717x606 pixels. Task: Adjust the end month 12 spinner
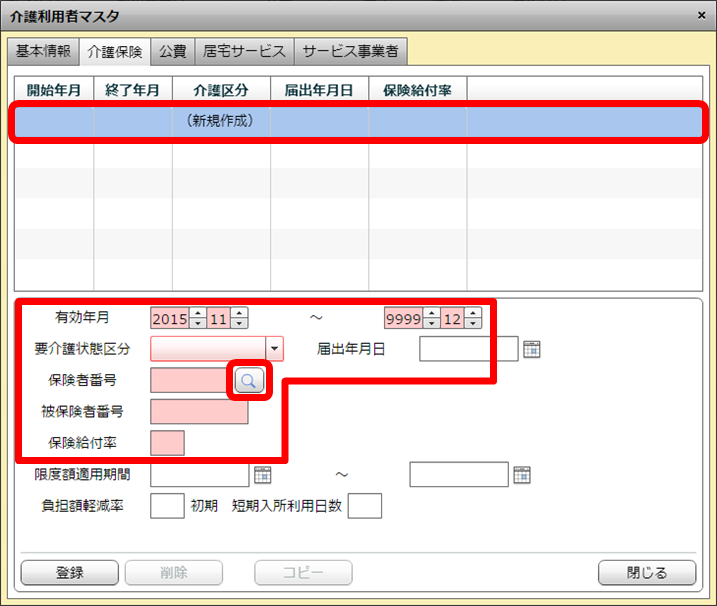(473, 319)
